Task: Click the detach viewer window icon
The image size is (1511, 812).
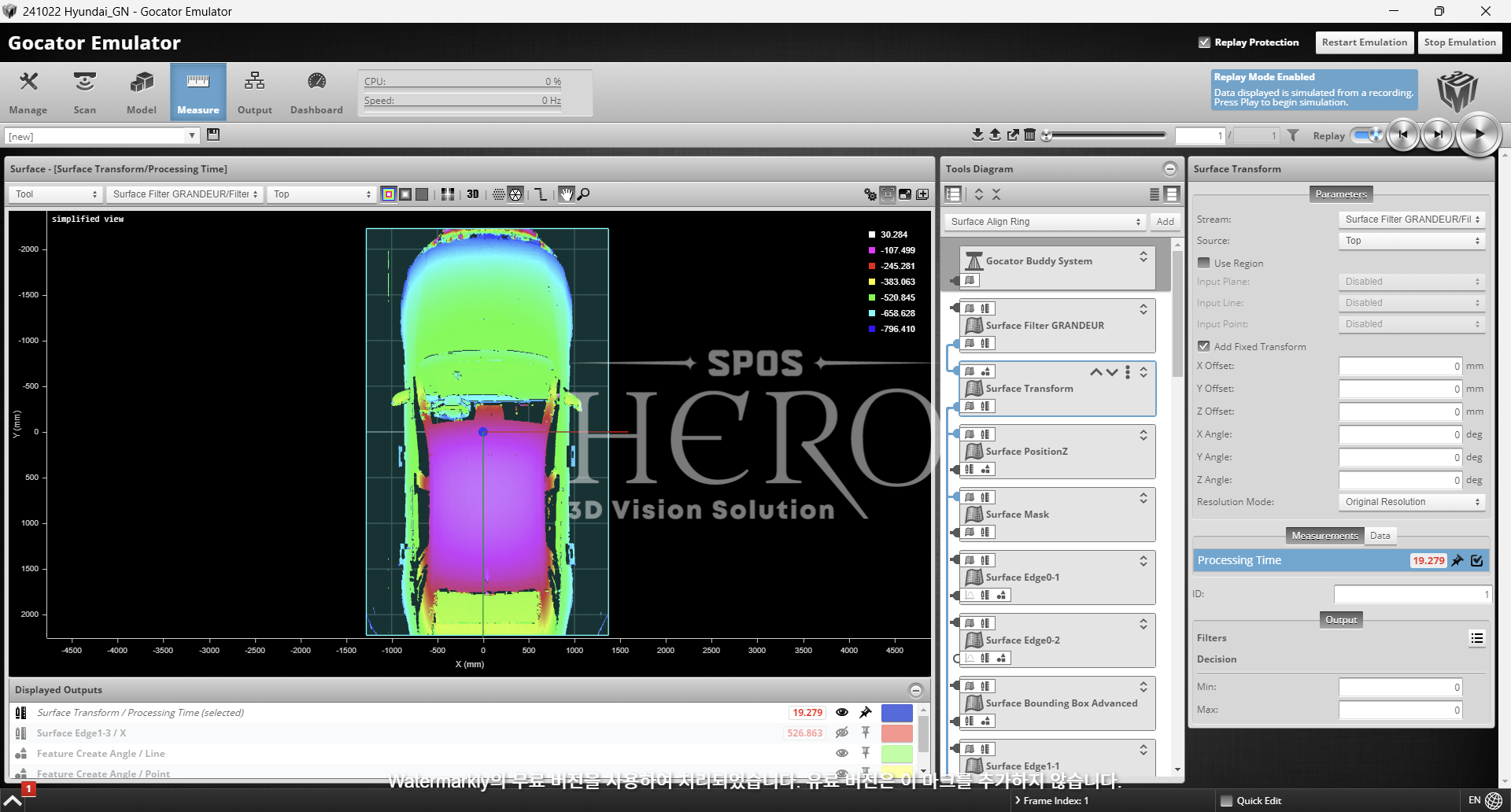Action: (905, 194)
